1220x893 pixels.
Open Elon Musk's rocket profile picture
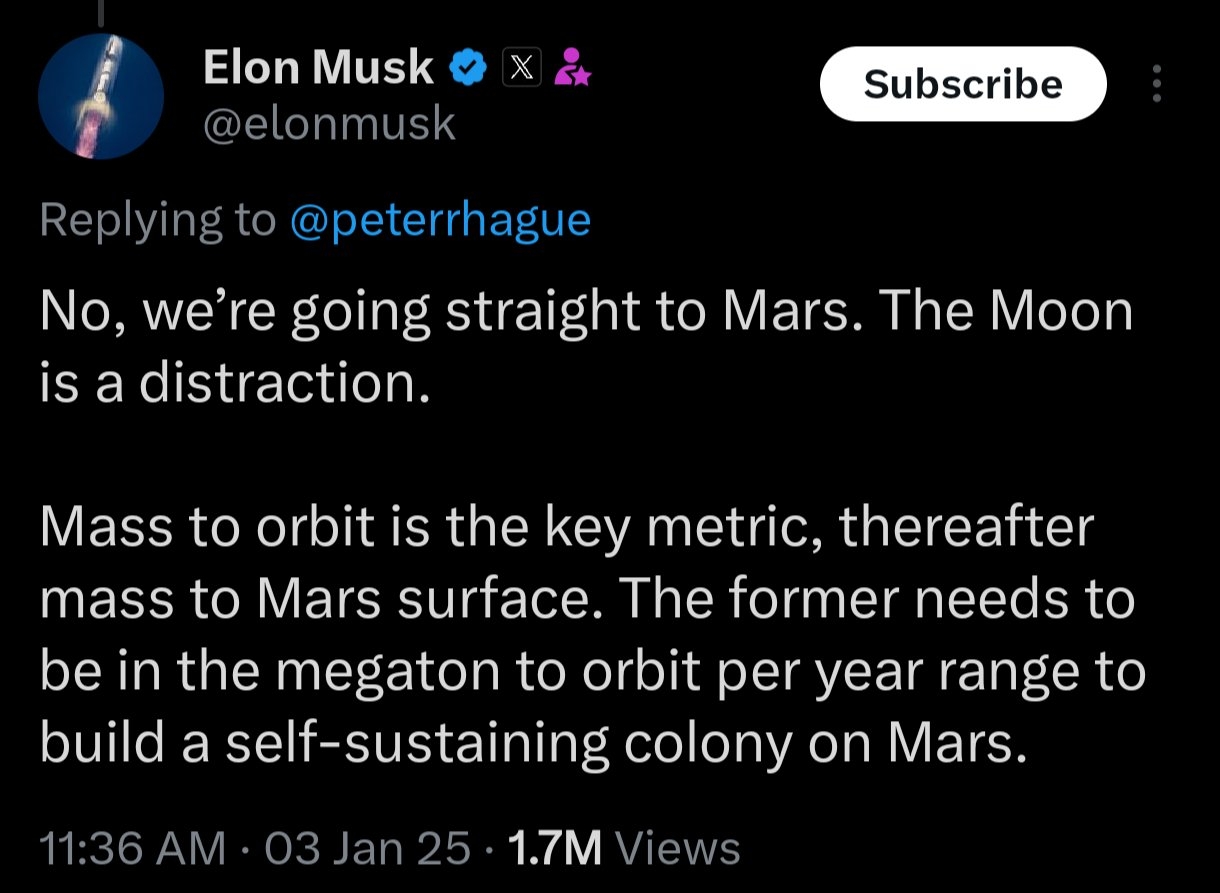coord(100,97)
